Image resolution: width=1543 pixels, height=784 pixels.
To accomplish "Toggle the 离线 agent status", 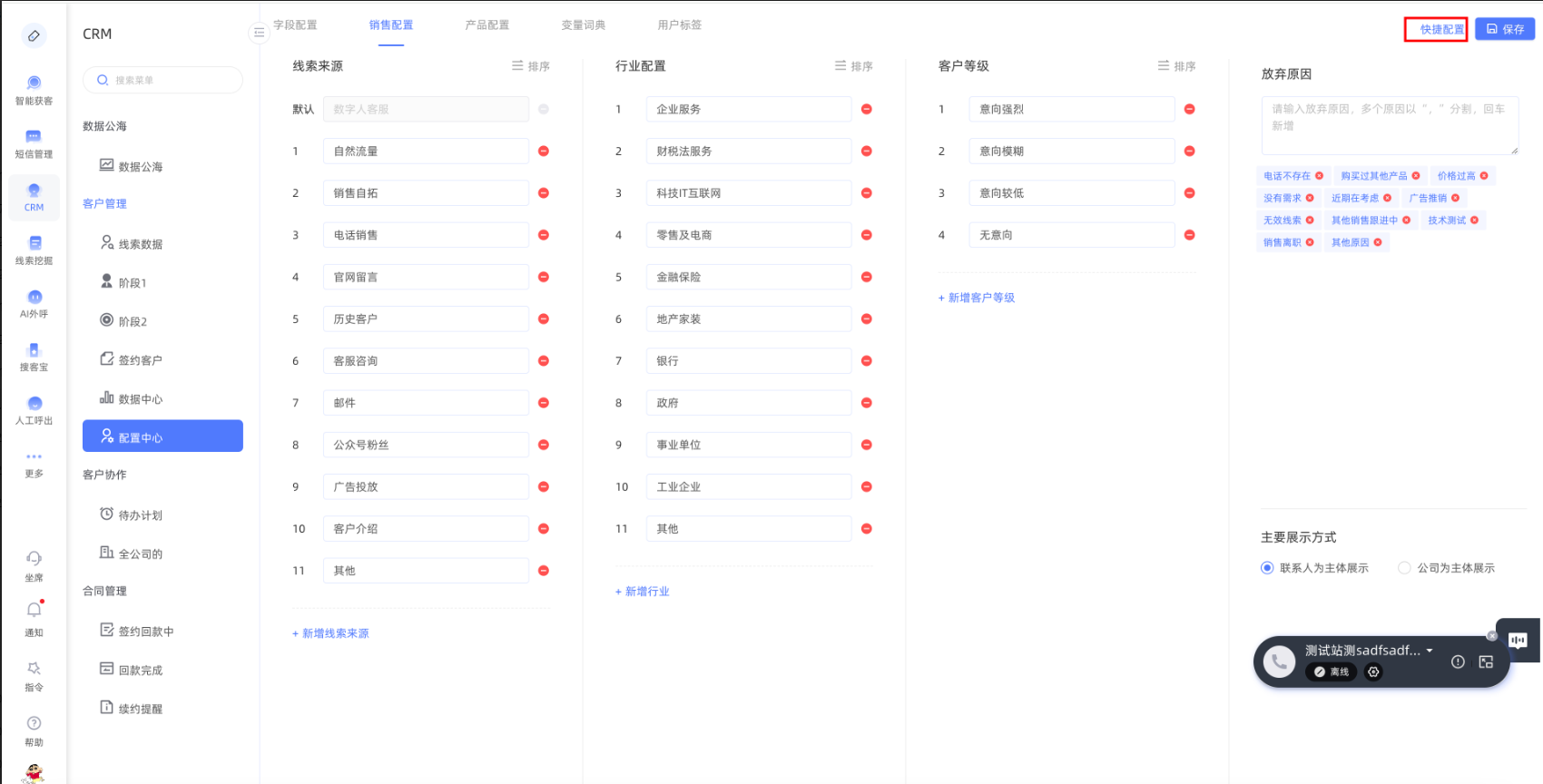I will 1332,672.
